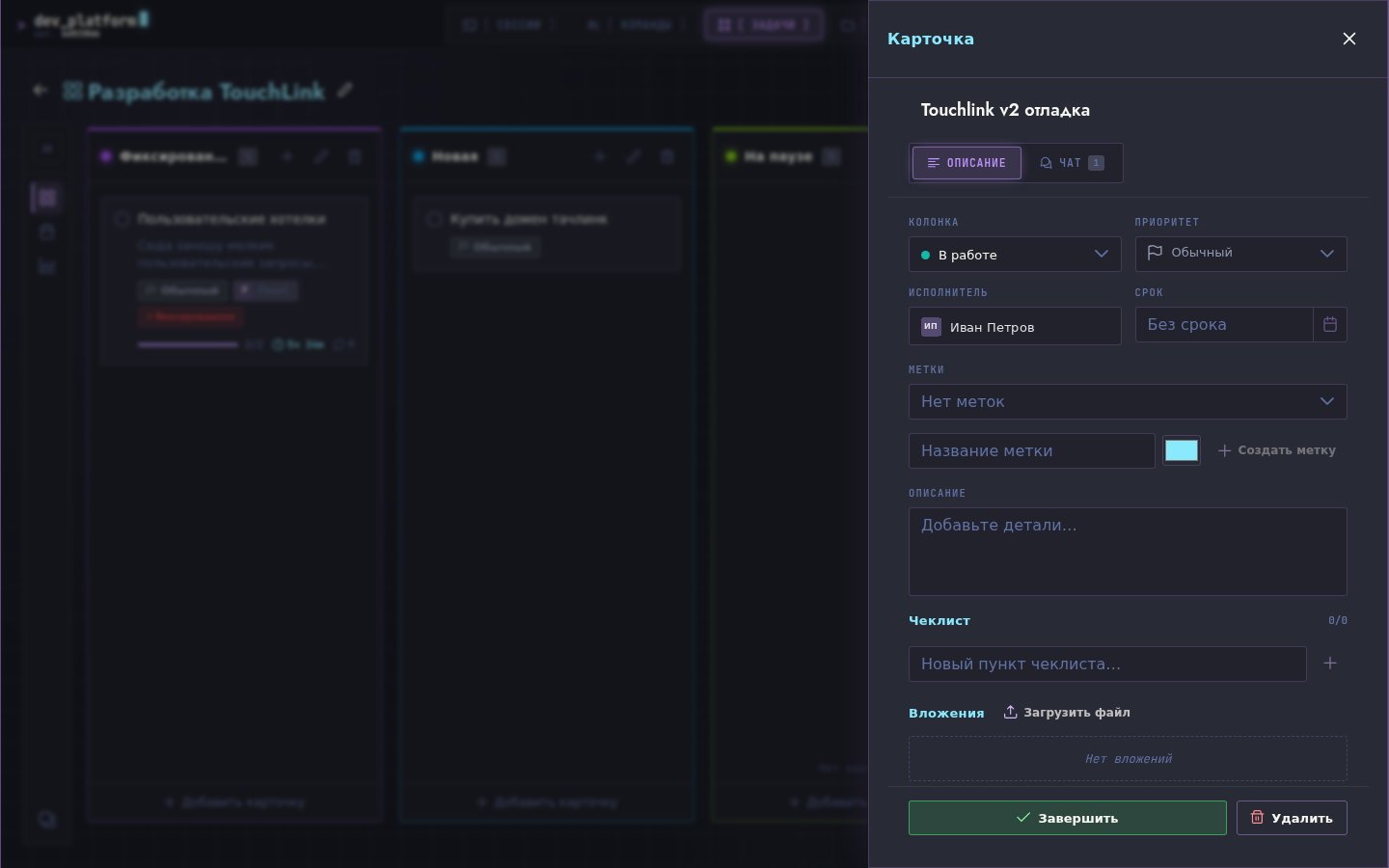Open the Задачи tab in top navigation
Screen dimensions: 1389x868
point(764,24)
